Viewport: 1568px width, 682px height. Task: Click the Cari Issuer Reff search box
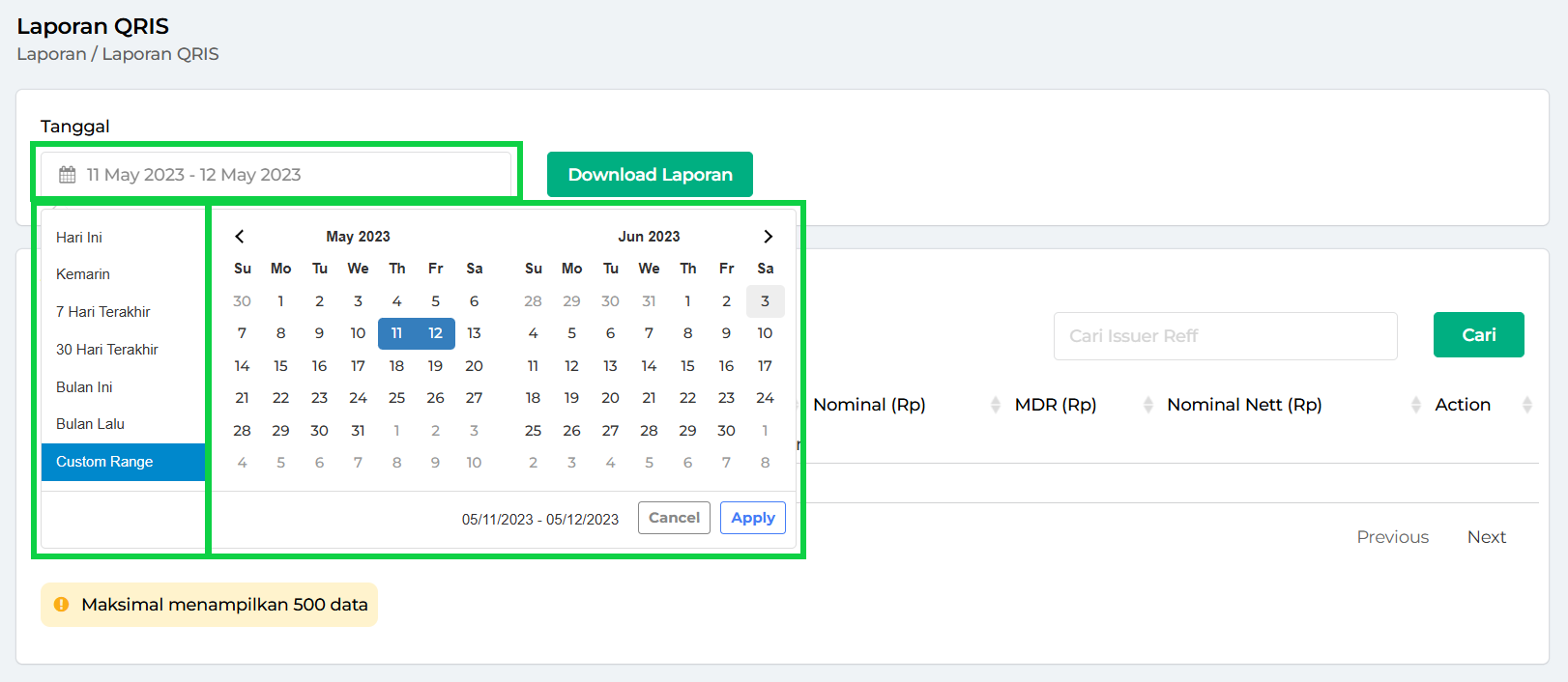[x=1226, y=336]
